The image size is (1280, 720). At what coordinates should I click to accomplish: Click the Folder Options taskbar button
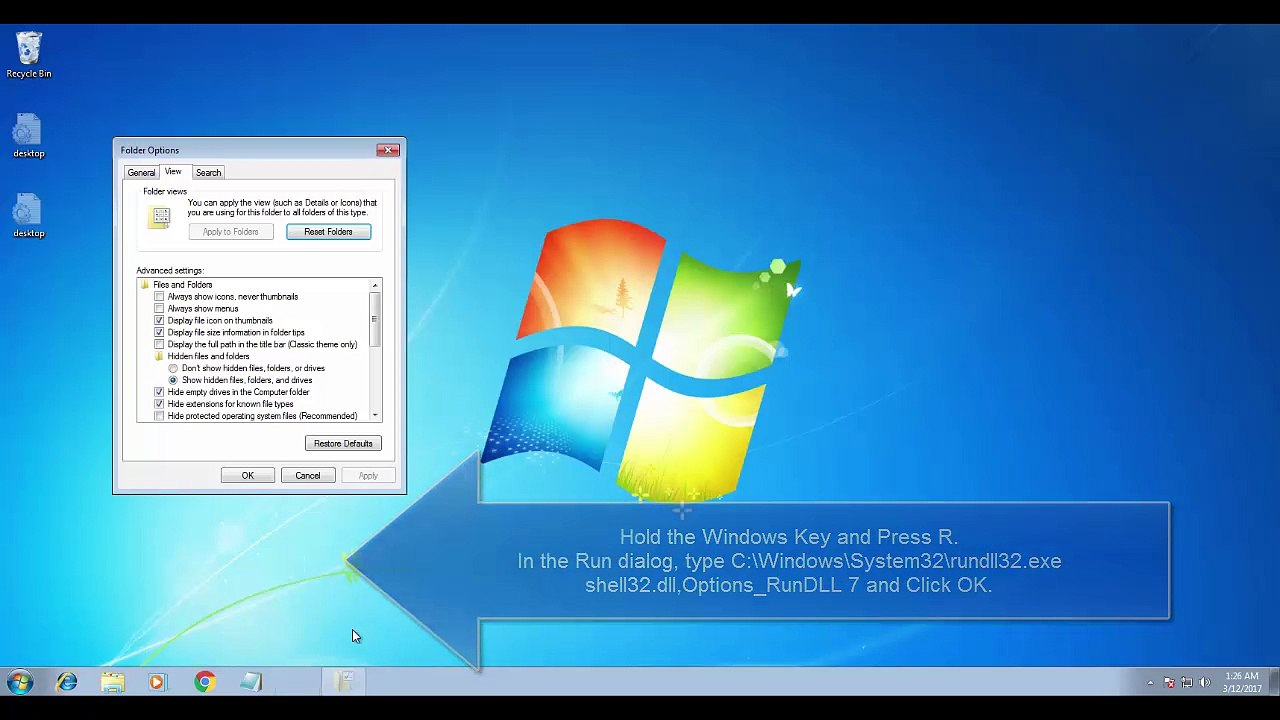(343, 682)
